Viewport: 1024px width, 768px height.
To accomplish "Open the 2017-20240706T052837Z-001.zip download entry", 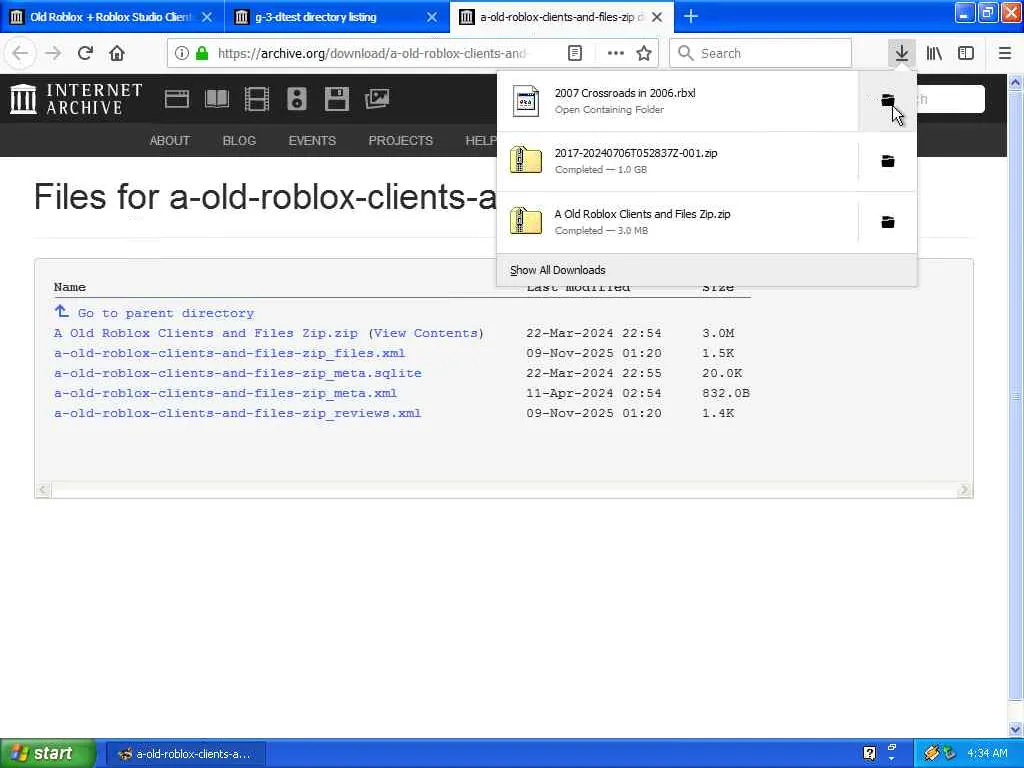I will pos(677,161).
